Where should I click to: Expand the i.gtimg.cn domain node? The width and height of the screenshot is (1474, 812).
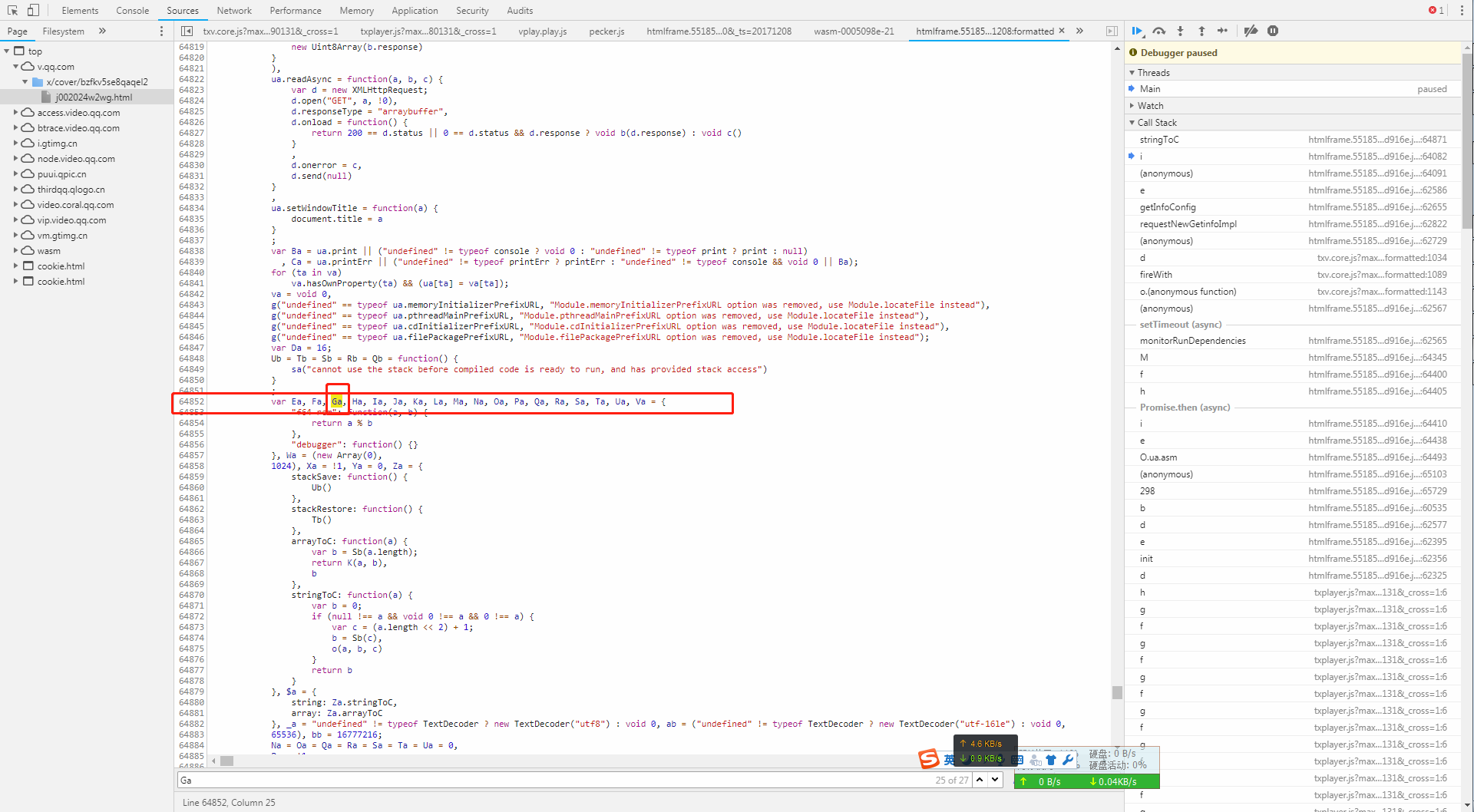tap(15, 144)
